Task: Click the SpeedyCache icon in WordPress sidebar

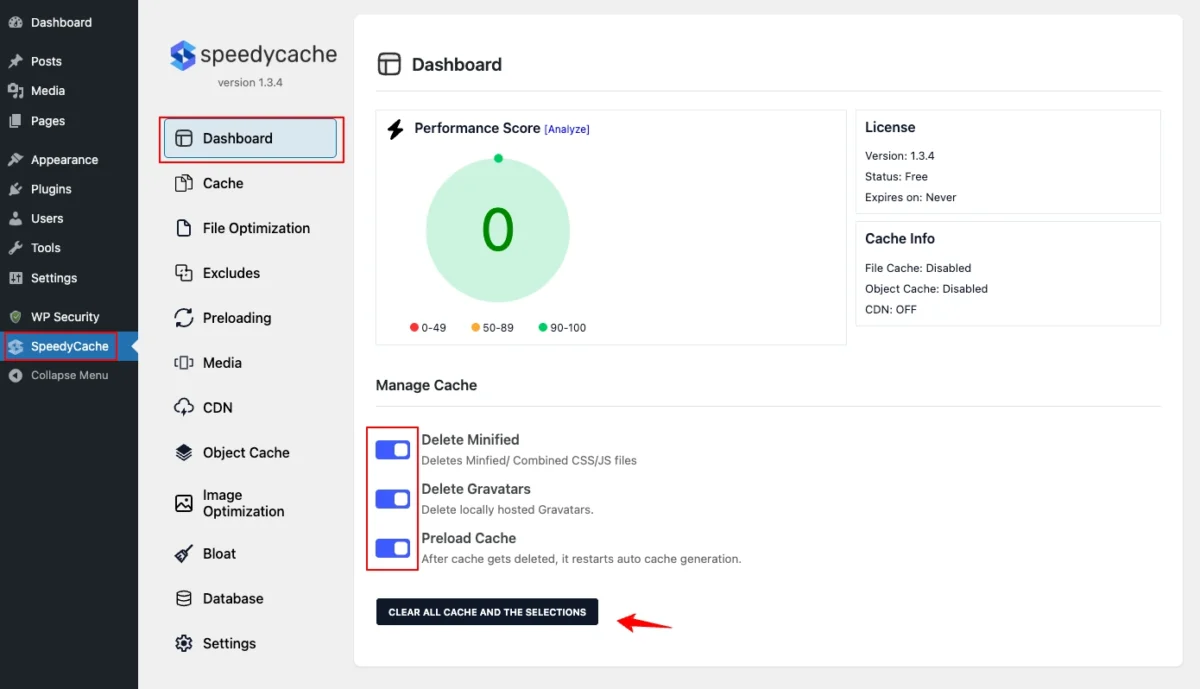Action: (15, 346)
